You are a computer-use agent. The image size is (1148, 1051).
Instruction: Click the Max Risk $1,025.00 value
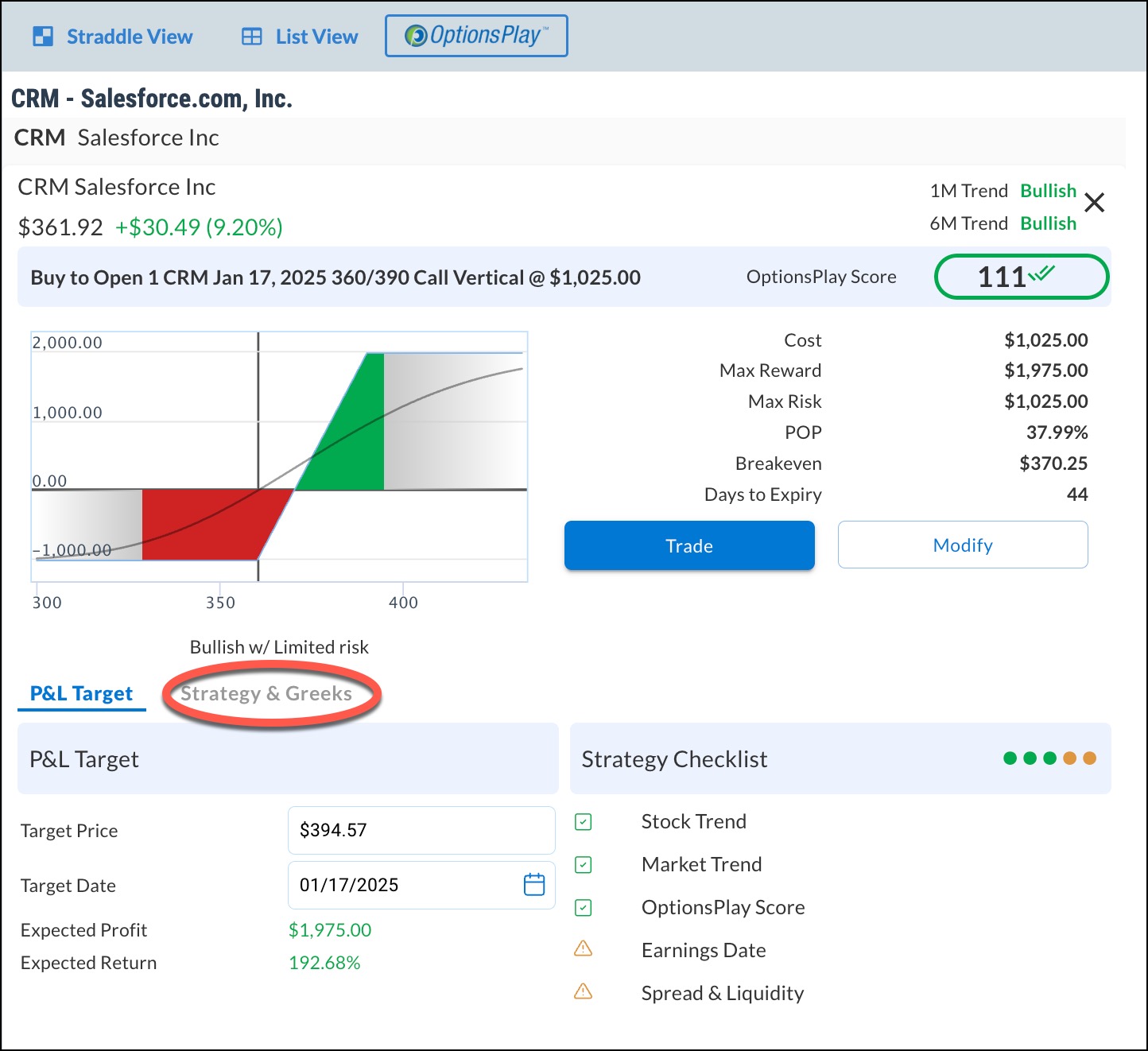1046,401
